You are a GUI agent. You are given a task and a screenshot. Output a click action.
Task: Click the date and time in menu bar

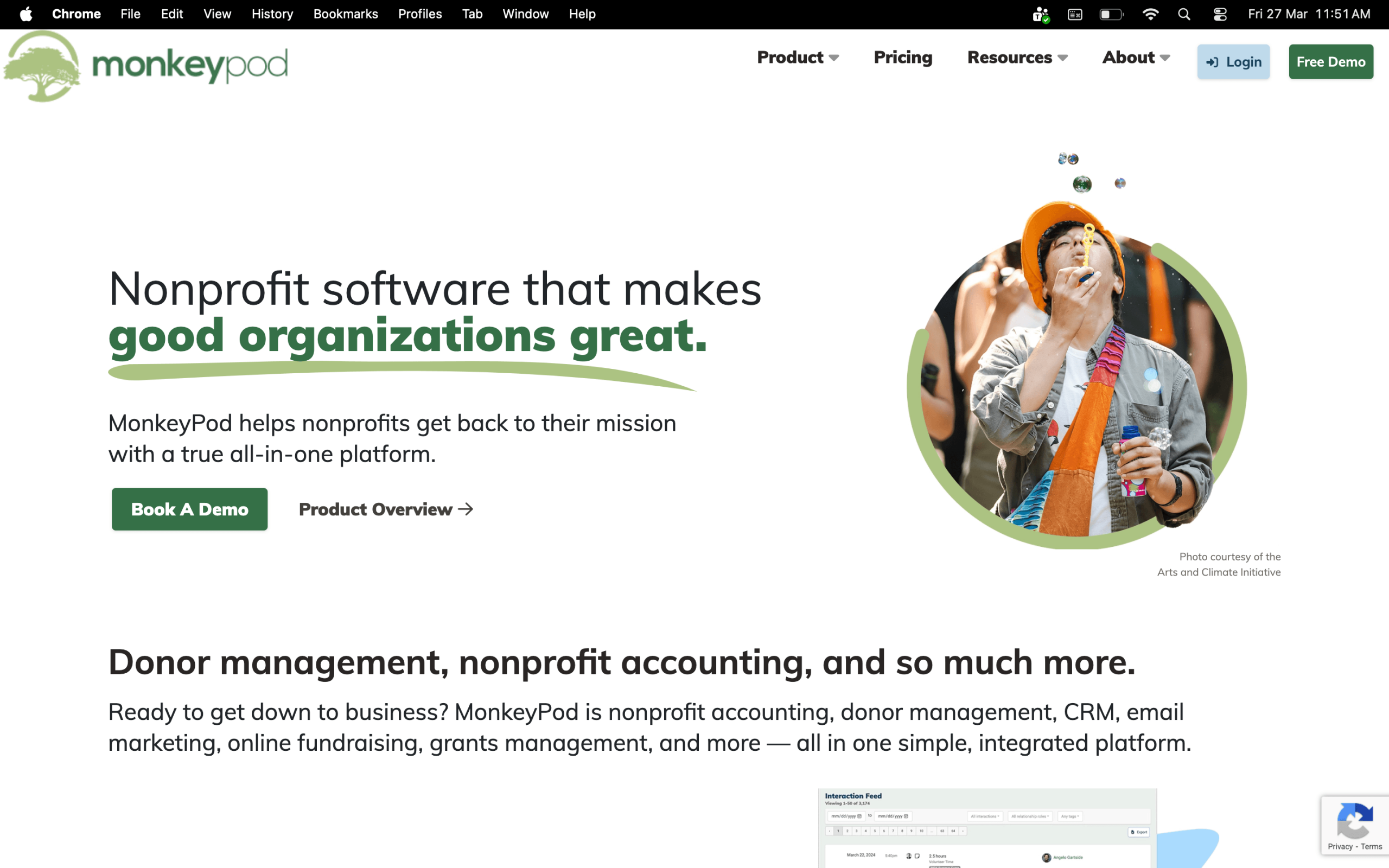click(x=1309, y=14)
